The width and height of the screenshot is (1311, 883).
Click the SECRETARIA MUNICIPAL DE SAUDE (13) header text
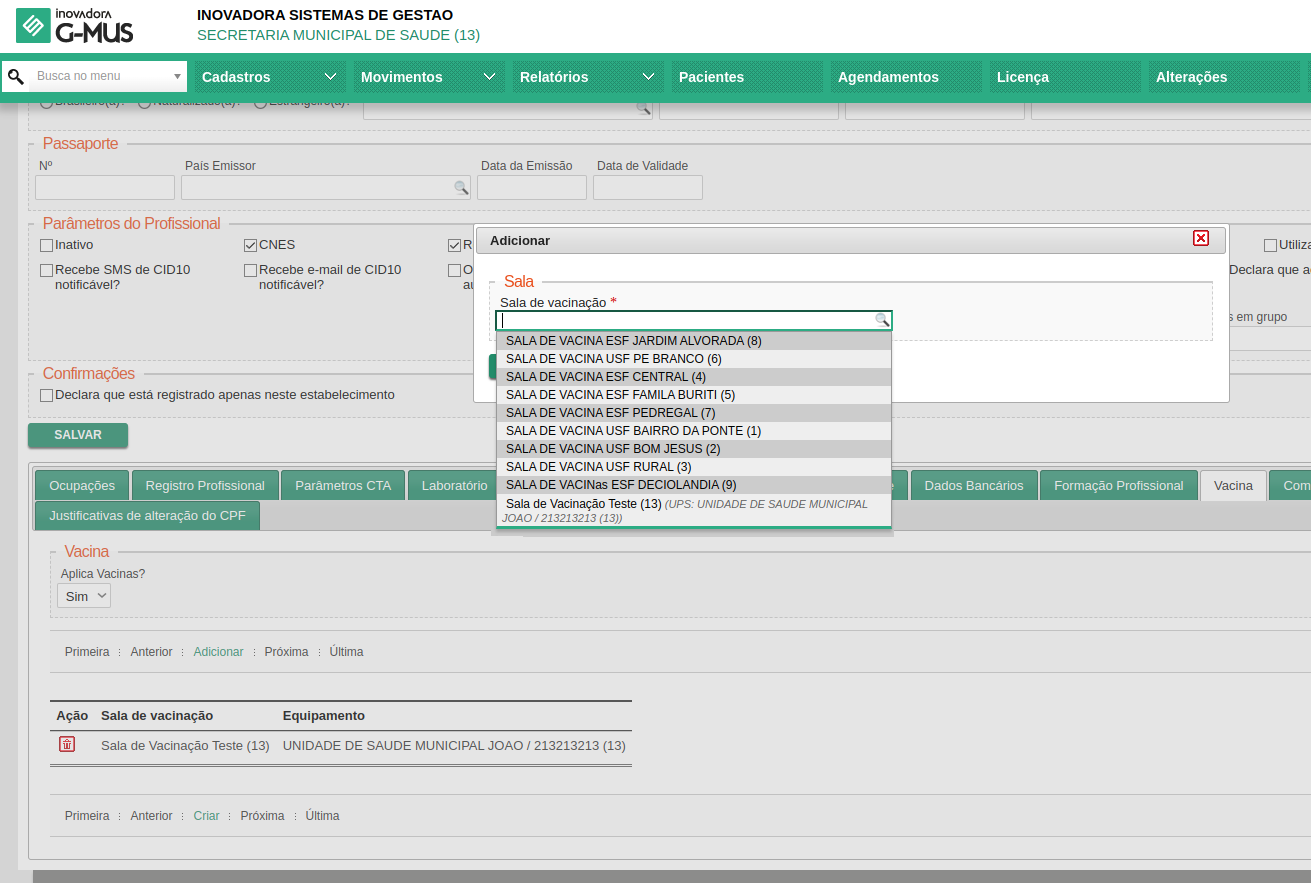(338, 35)
